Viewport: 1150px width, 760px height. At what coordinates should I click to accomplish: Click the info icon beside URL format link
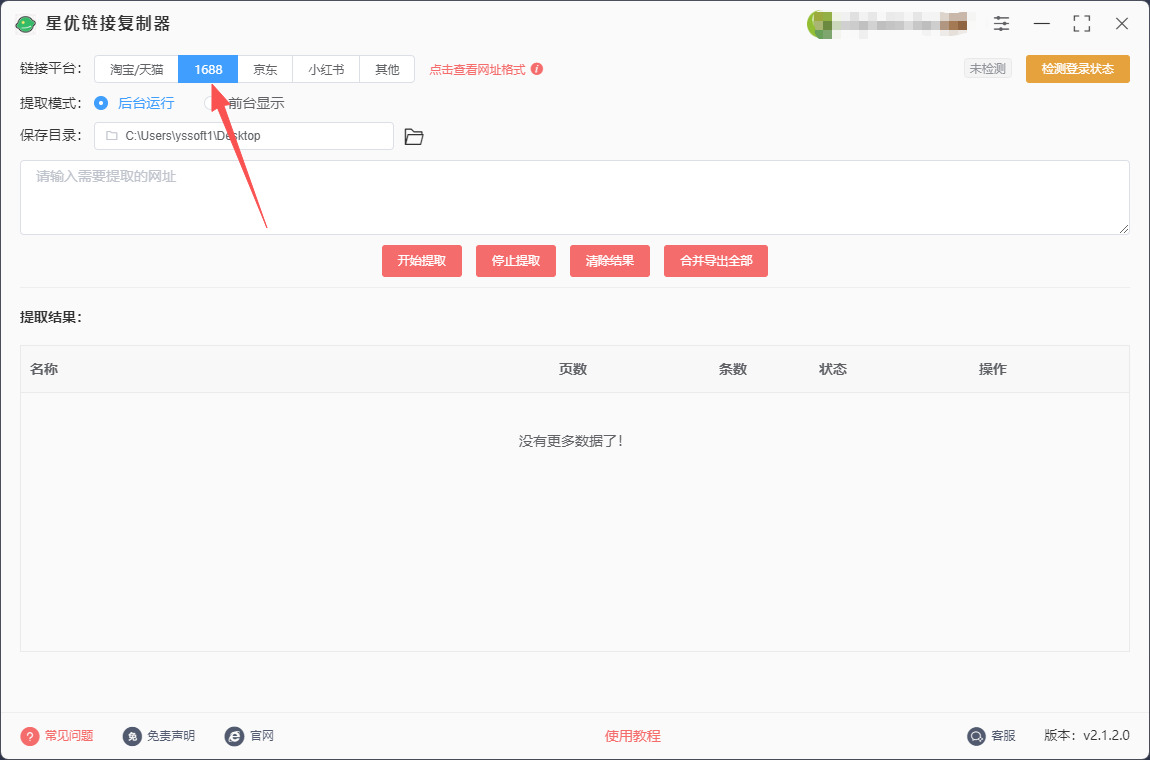click(x=537, y=69)
